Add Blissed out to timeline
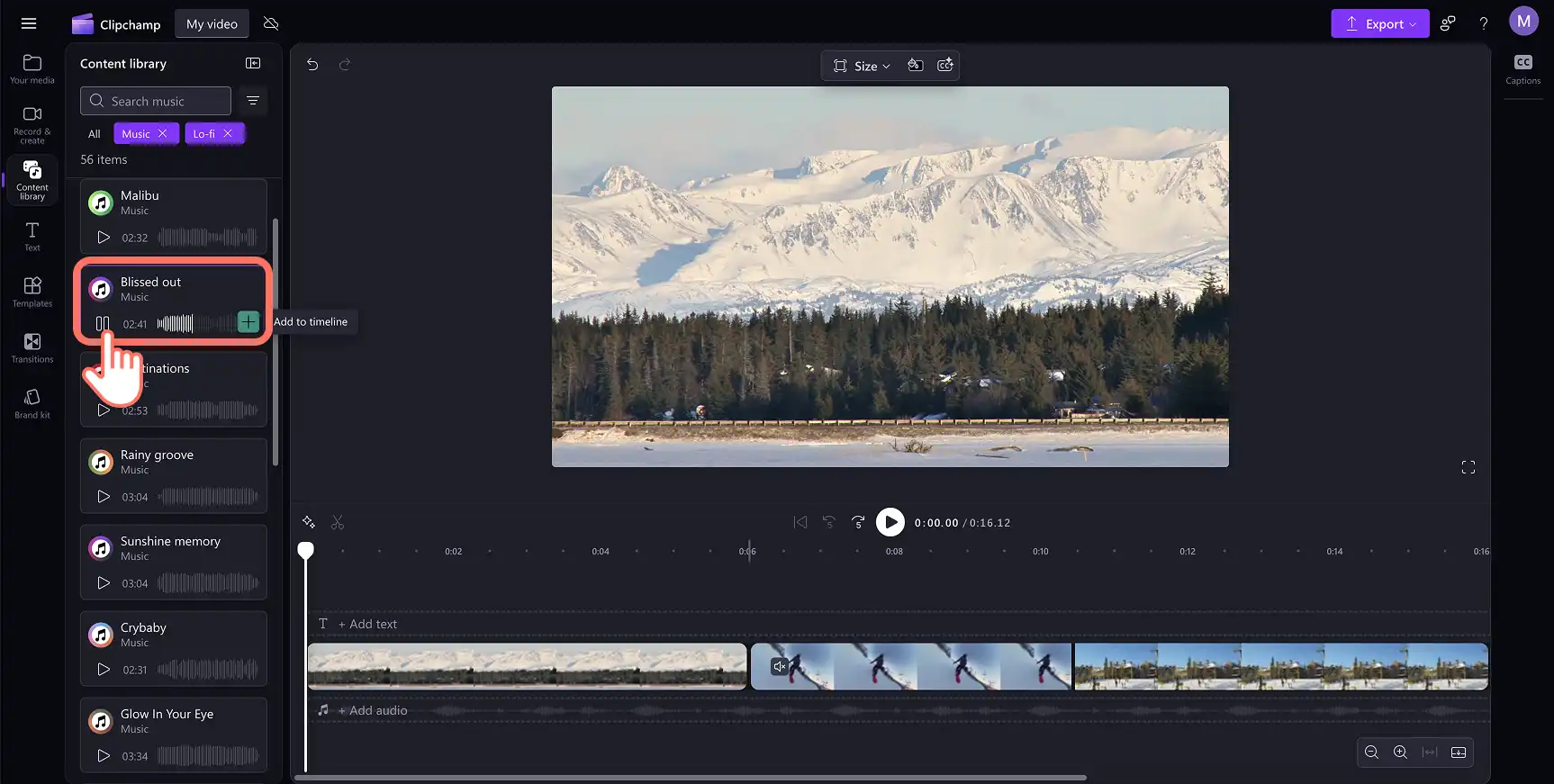This screenshot has height=784, width=1554. click(x=248, y=322)
